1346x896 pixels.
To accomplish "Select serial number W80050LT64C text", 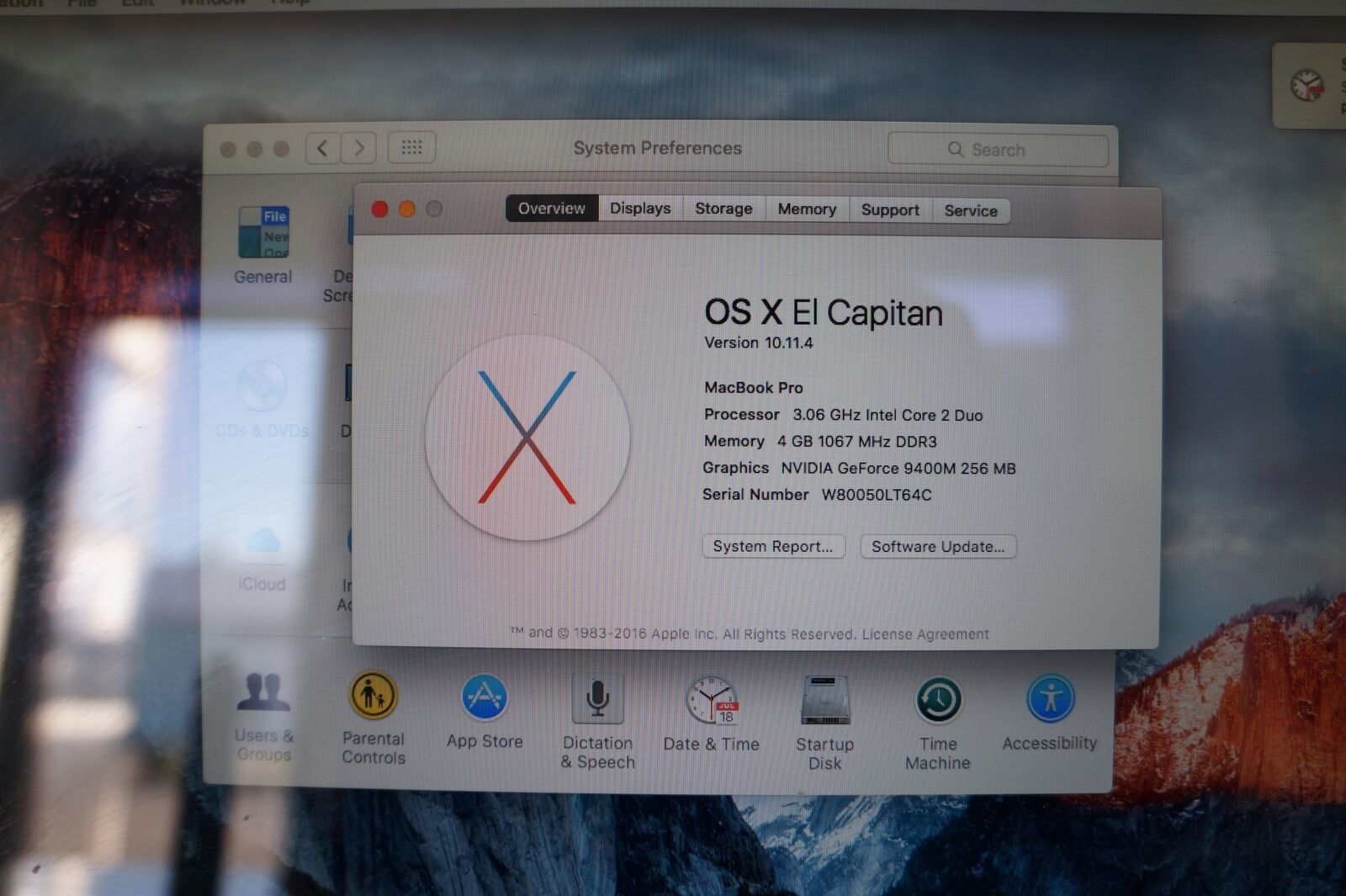I will 877,495.
